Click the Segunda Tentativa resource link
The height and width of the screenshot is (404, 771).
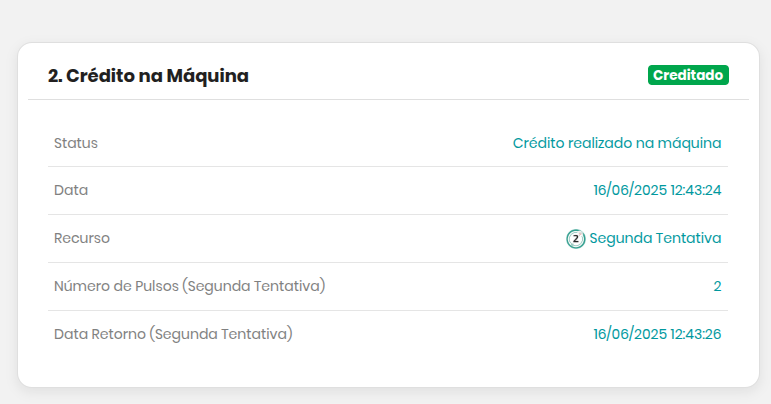tap(655, 238)
